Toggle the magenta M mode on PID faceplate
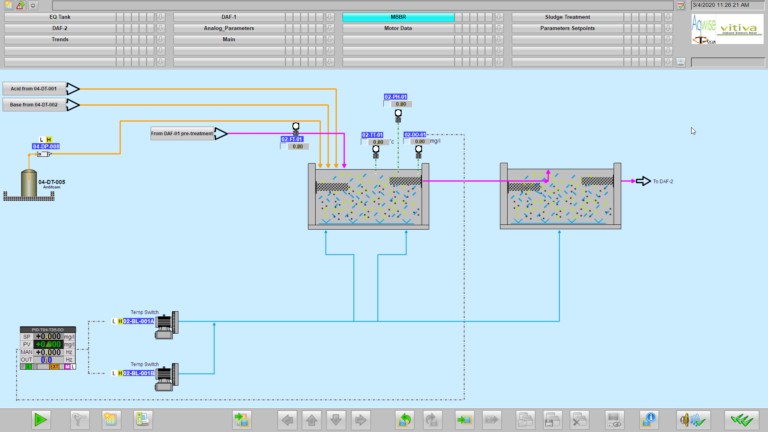Viewport: 768px width, 432px height. 66,367
